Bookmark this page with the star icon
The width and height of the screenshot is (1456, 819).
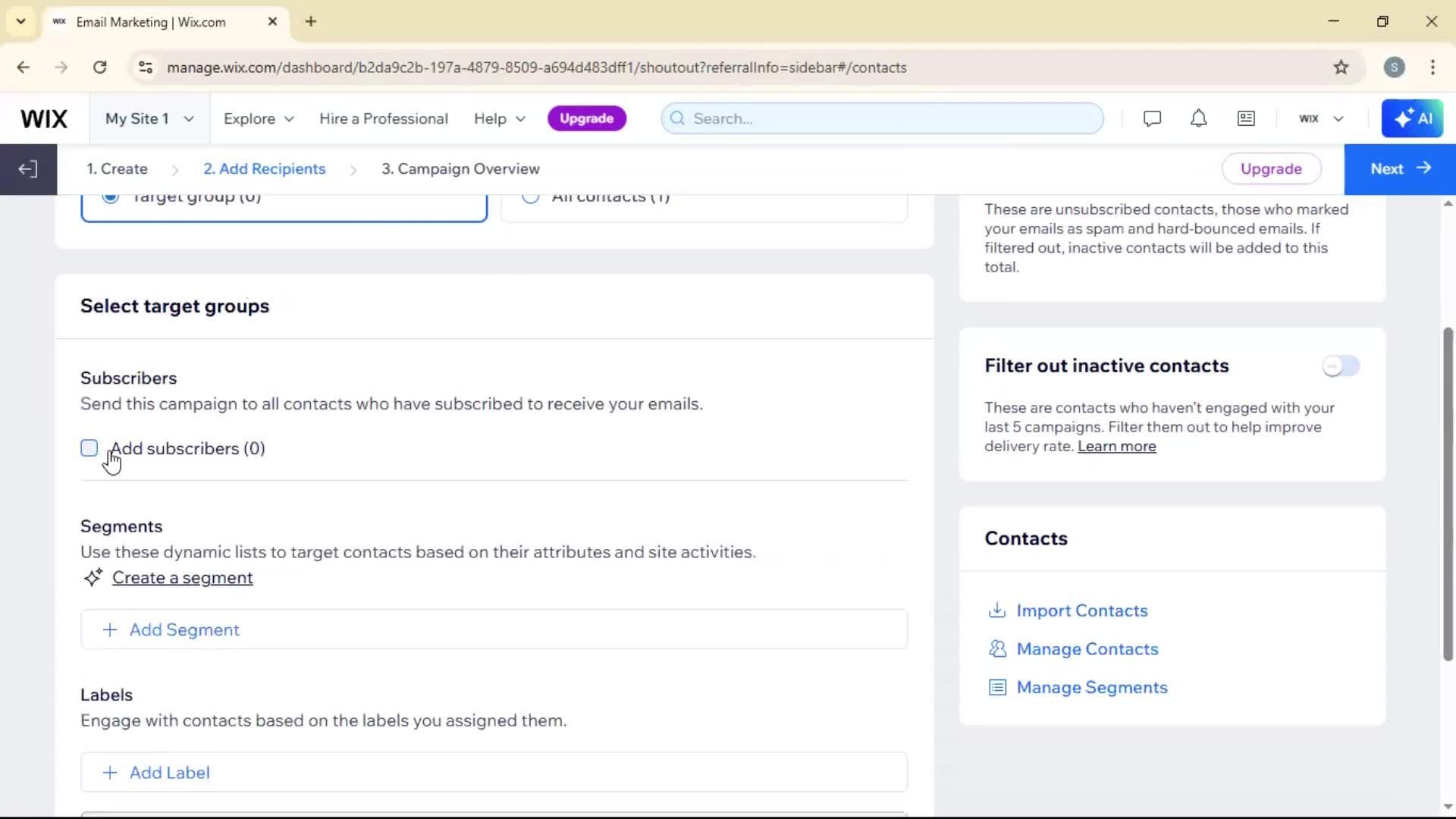[x=1341, y=67]
